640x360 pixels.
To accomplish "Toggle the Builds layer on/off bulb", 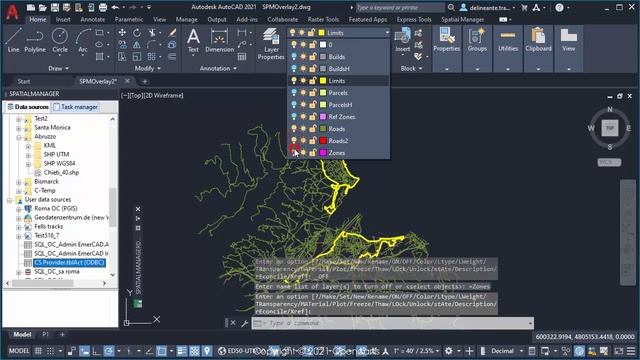I will pyautogui.click(x=294, y=57).
